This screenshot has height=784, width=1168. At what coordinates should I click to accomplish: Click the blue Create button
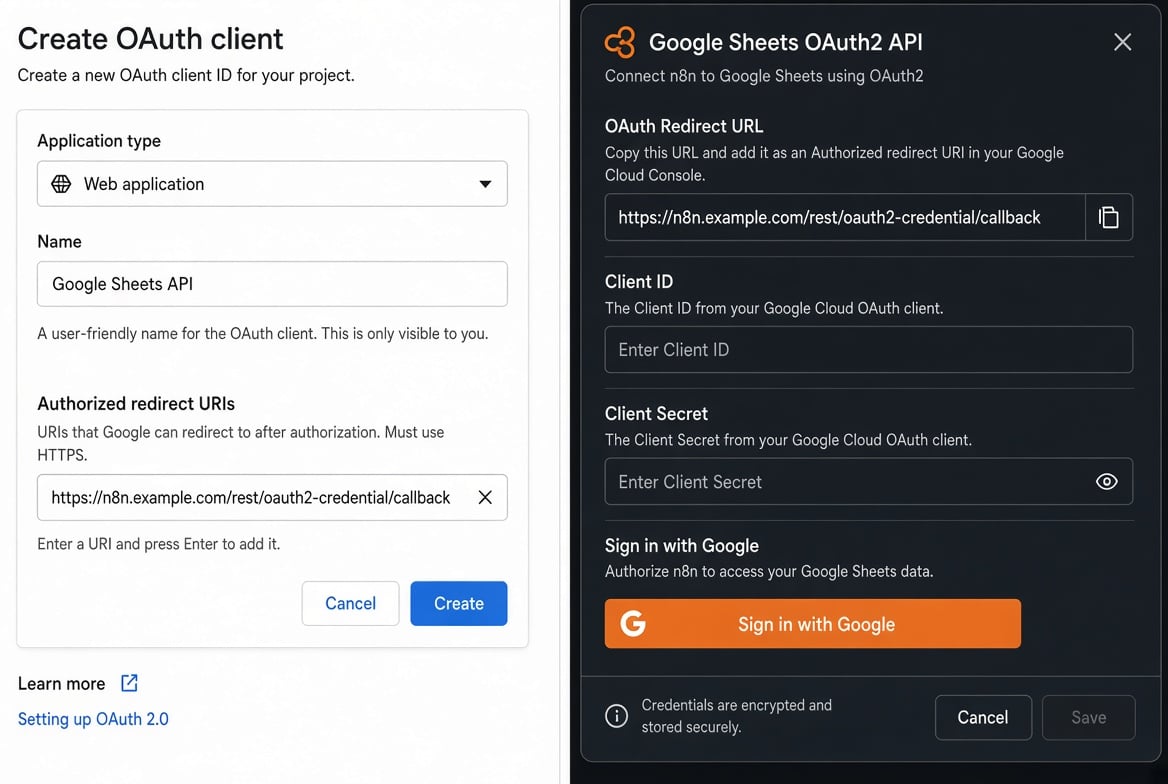(459, 604)
